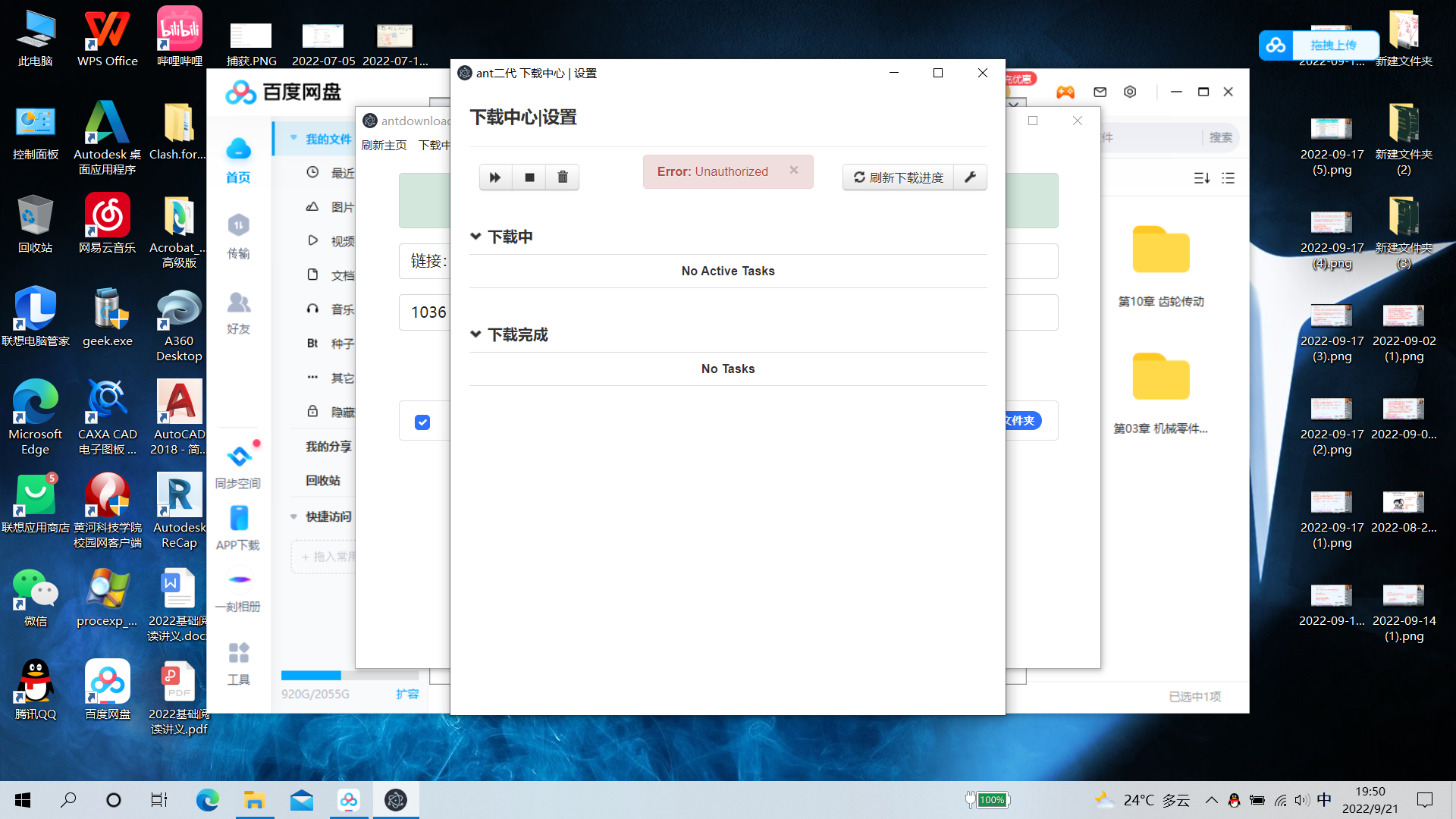Click into the 链接 input field in antdownload
The height and width of the screenshot is (819, 1456).
click(x=728, y=261)
